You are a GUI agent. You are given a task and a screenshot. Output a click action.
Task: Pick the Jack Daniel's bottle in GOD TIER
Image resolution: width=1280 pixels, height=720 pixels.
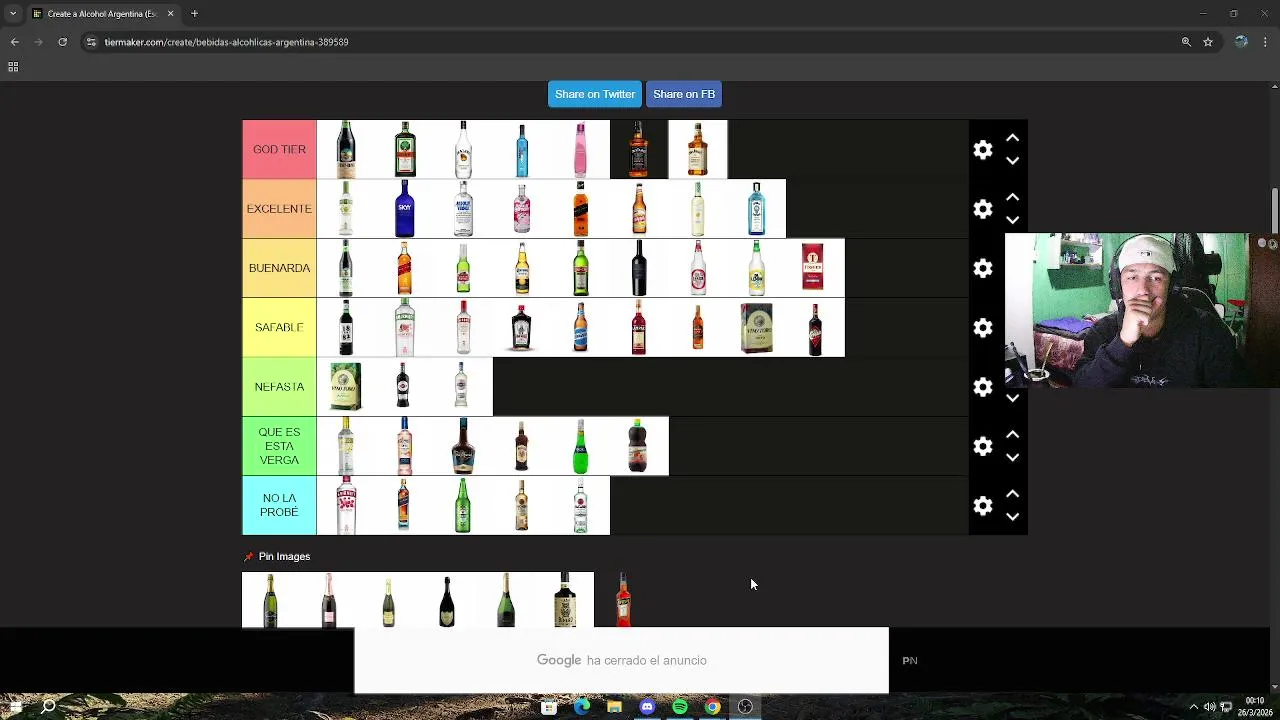coord(638,149)
